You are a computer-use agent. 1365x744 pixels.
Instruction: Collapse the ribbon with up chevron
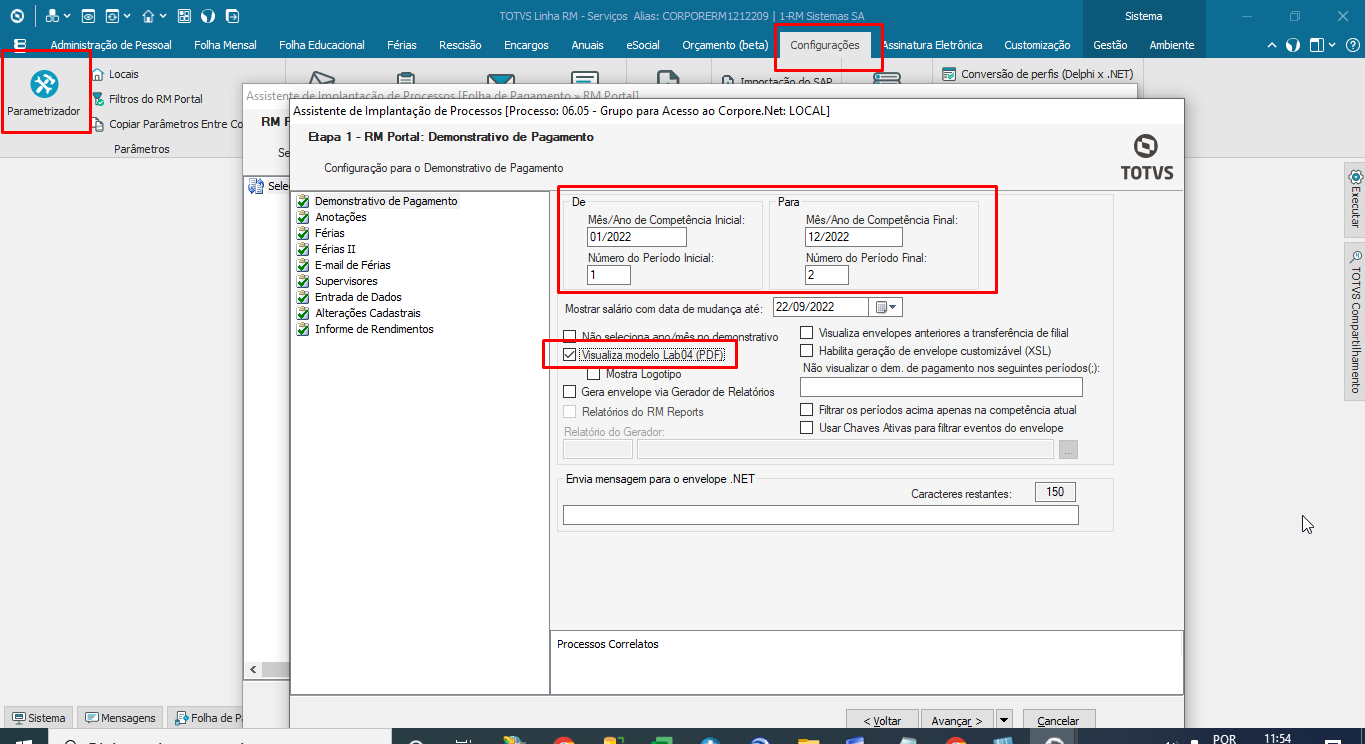1272,45
